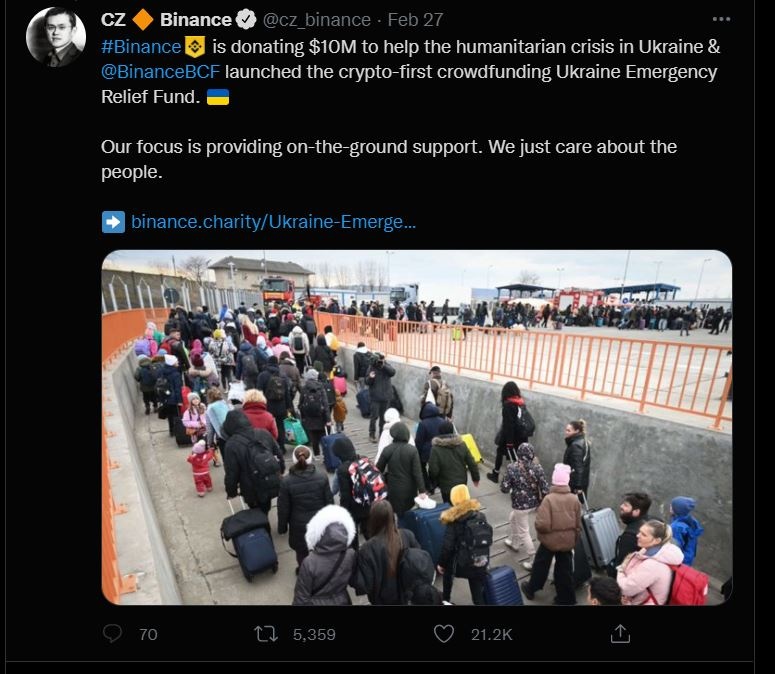775x674 pixels.
Task: Click the orange diamond emoji in name
Action: click(x=143, y=19)
